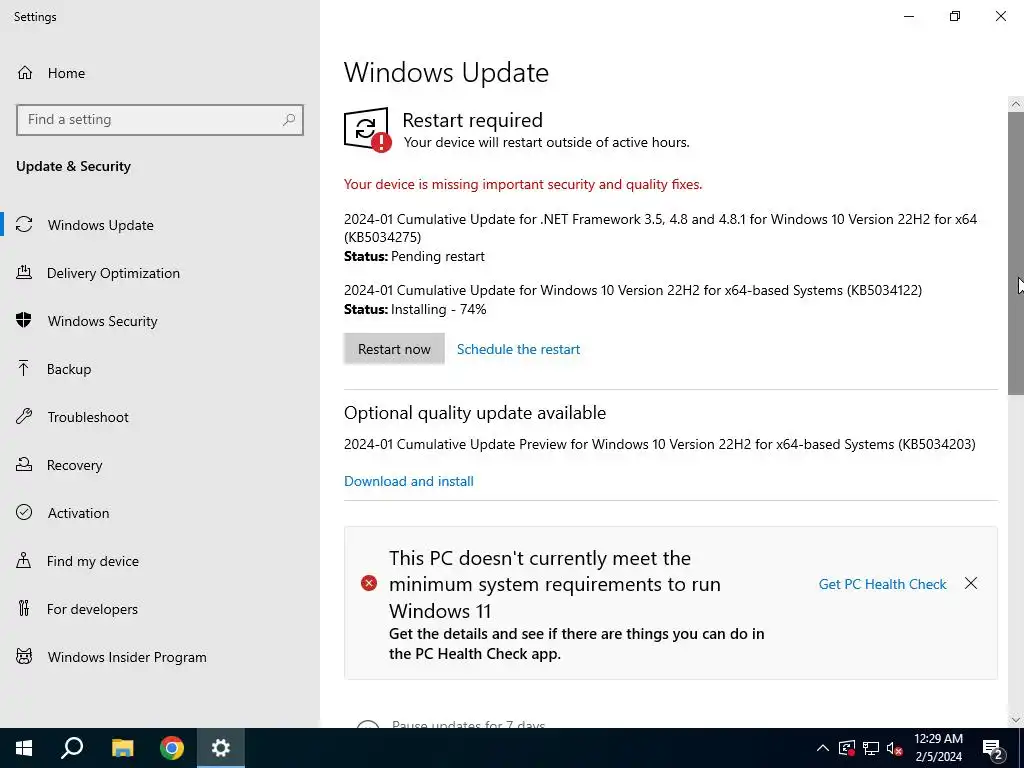Click the scrollbar down arrow
This screenshot has height=768, width=1024.
click(1016, 720)
